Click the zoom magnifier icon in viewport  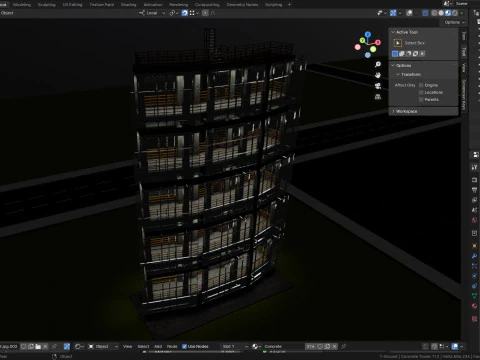(x=378, y=64)
